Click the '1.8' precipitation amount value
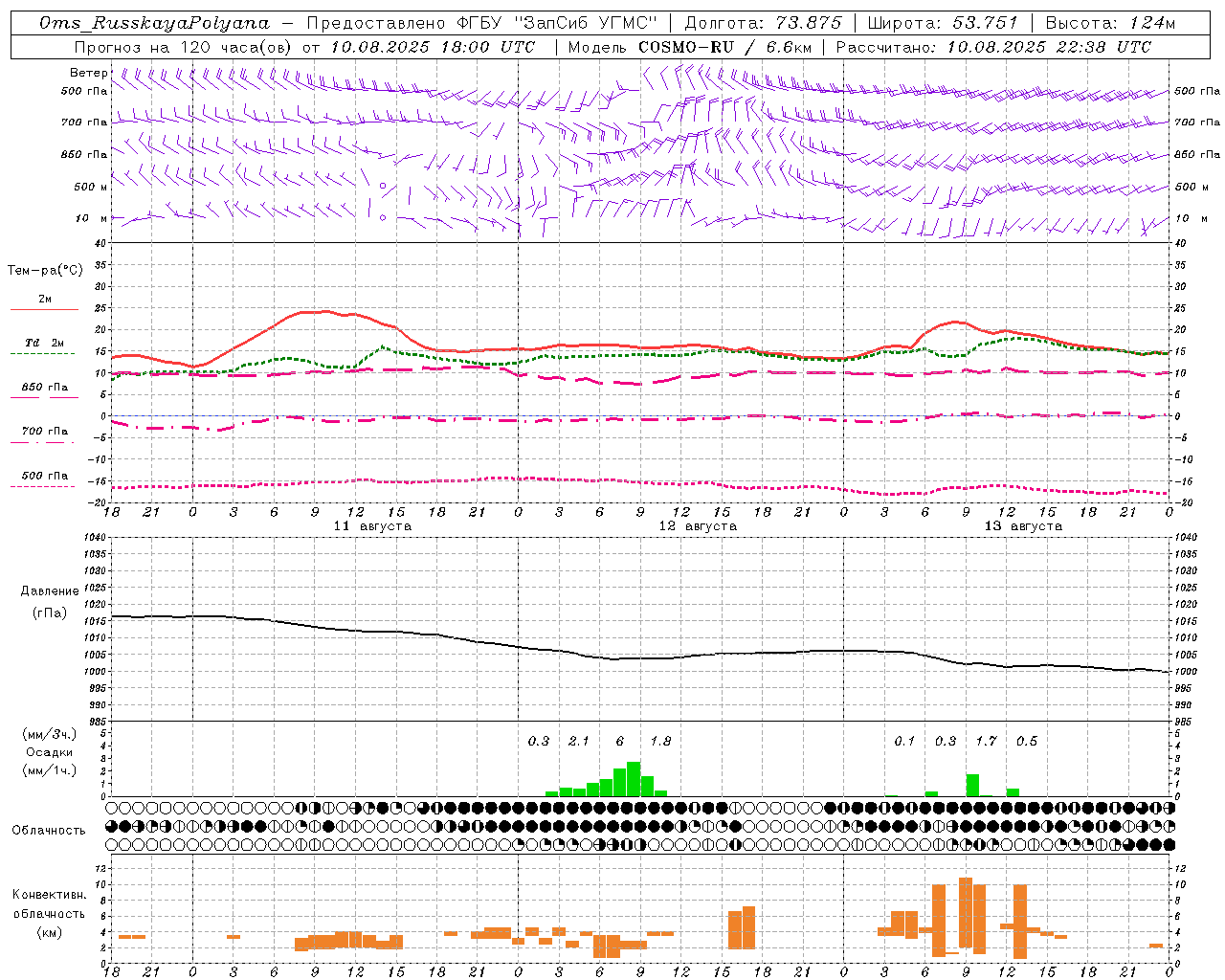Viewport: 1225px width, 980px height. click(660, 742)
